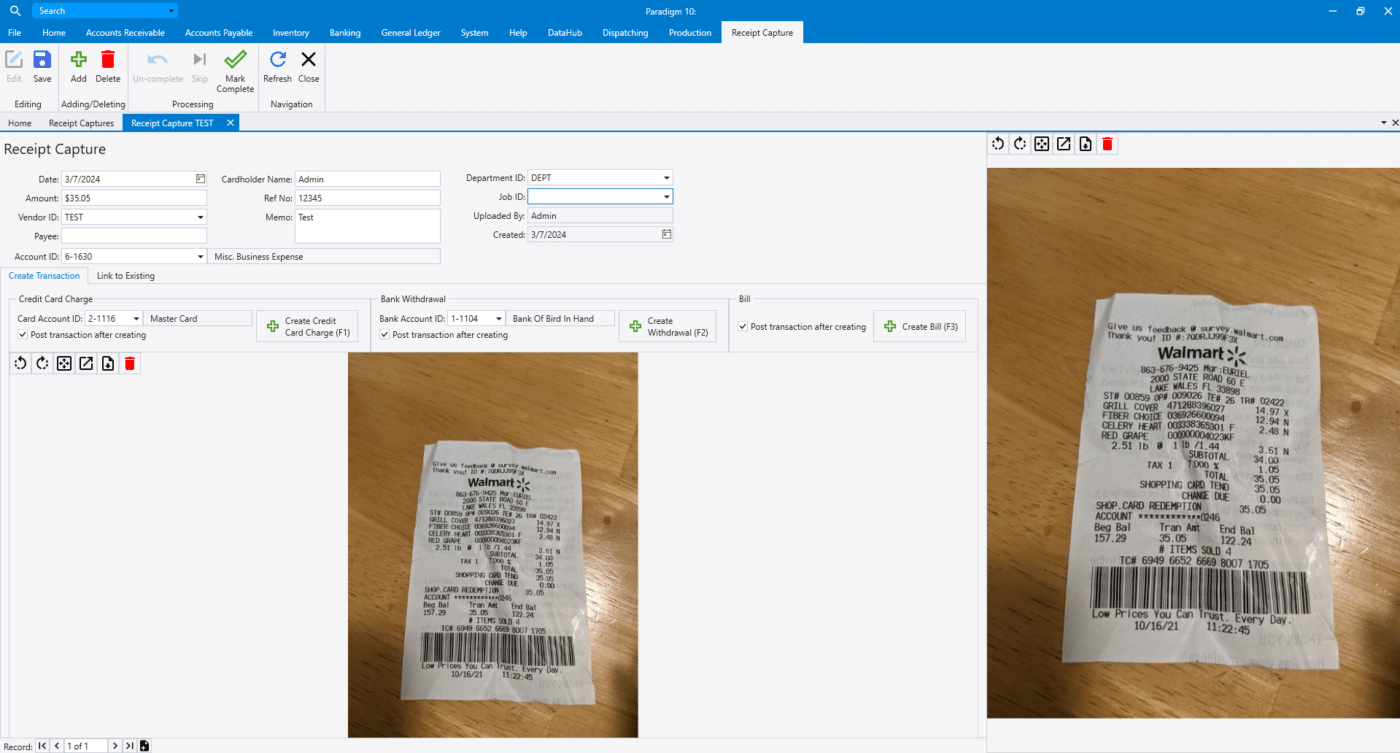Open the Dispatching menu
Image resolution: width=1400 pixels, height=753 pixels.
click(x=625, y=33)
